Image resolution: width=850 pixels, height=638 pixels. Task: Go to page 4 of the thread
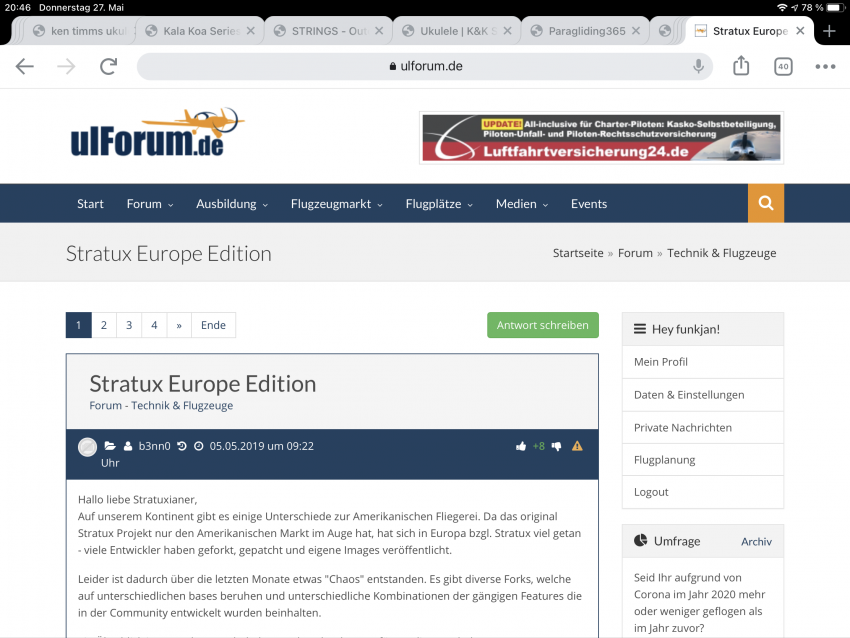(154, 325)
